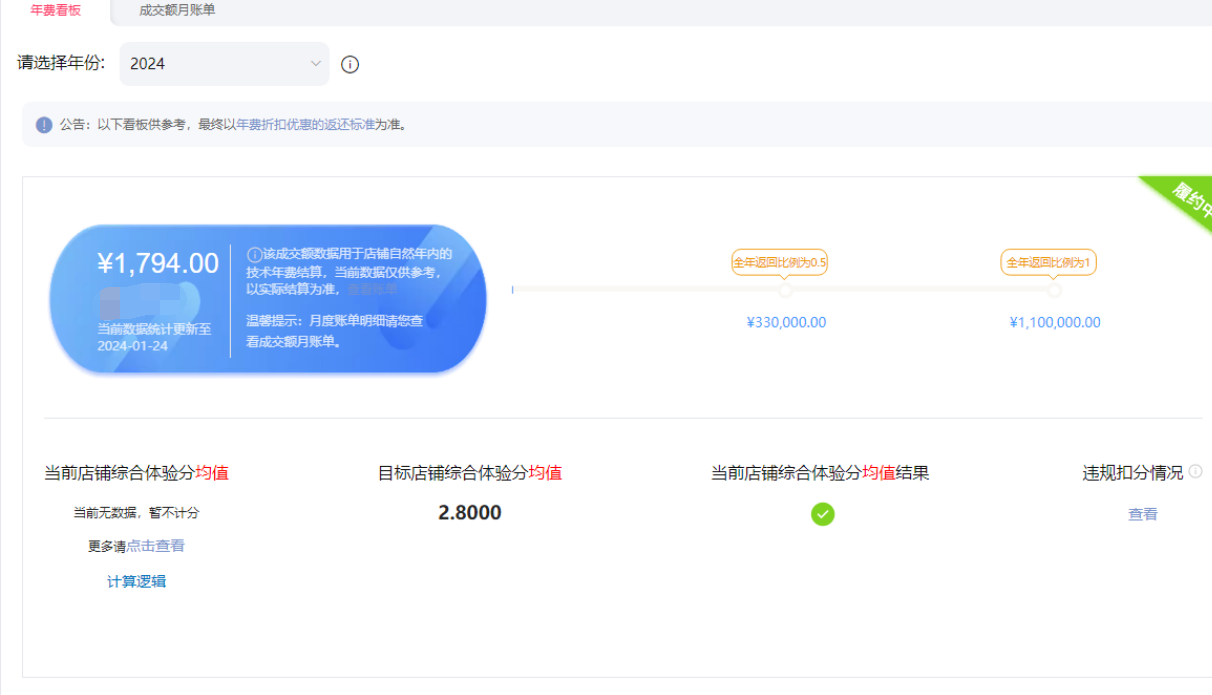Viewport: 1212px width, 695px height.
Task: Select the 年费看板 tab
Action: [x=56, y=10]
